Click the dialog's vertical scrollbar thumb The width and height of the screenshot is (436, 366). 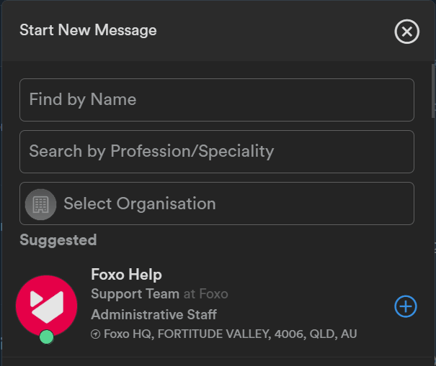[x=433, y=90]
